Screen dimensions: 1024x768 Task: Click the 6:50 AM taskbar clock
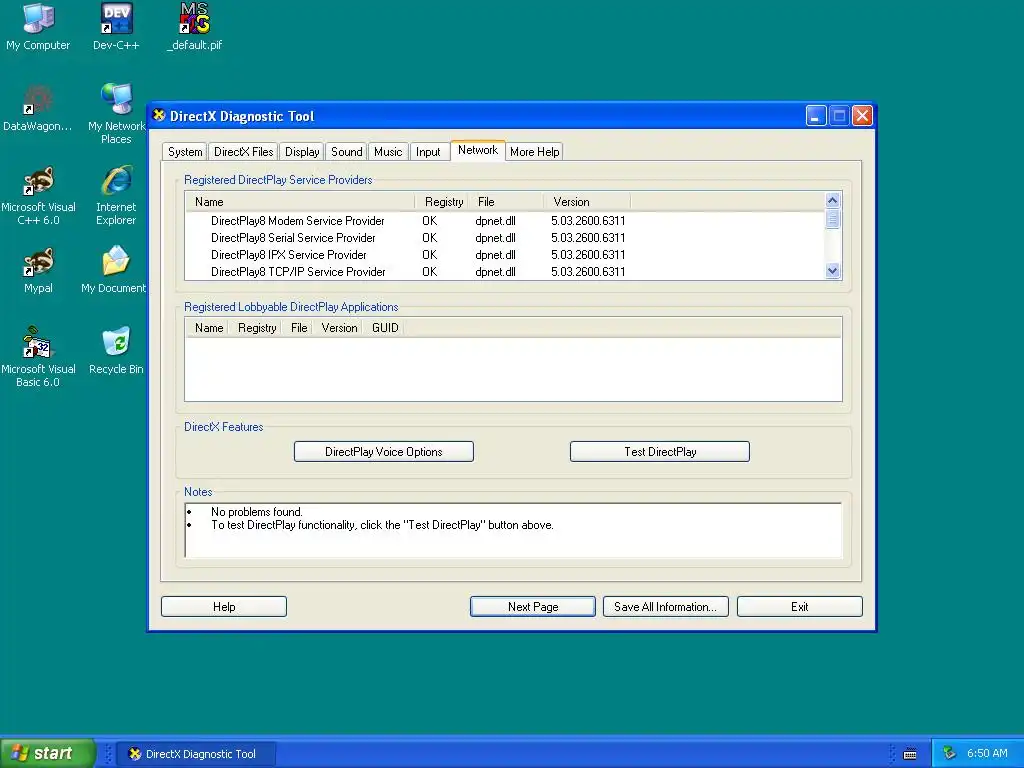[x=987, y=753]
